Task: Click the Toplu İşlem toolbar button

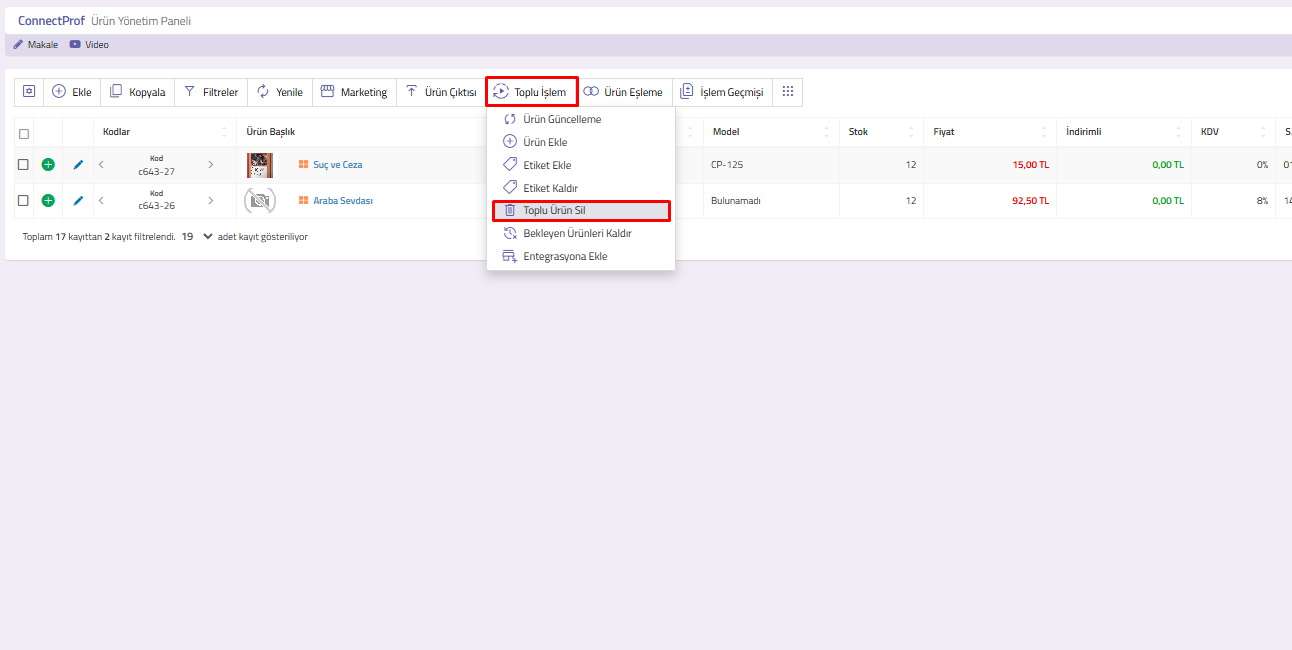Action: click(x=531, y=92)
